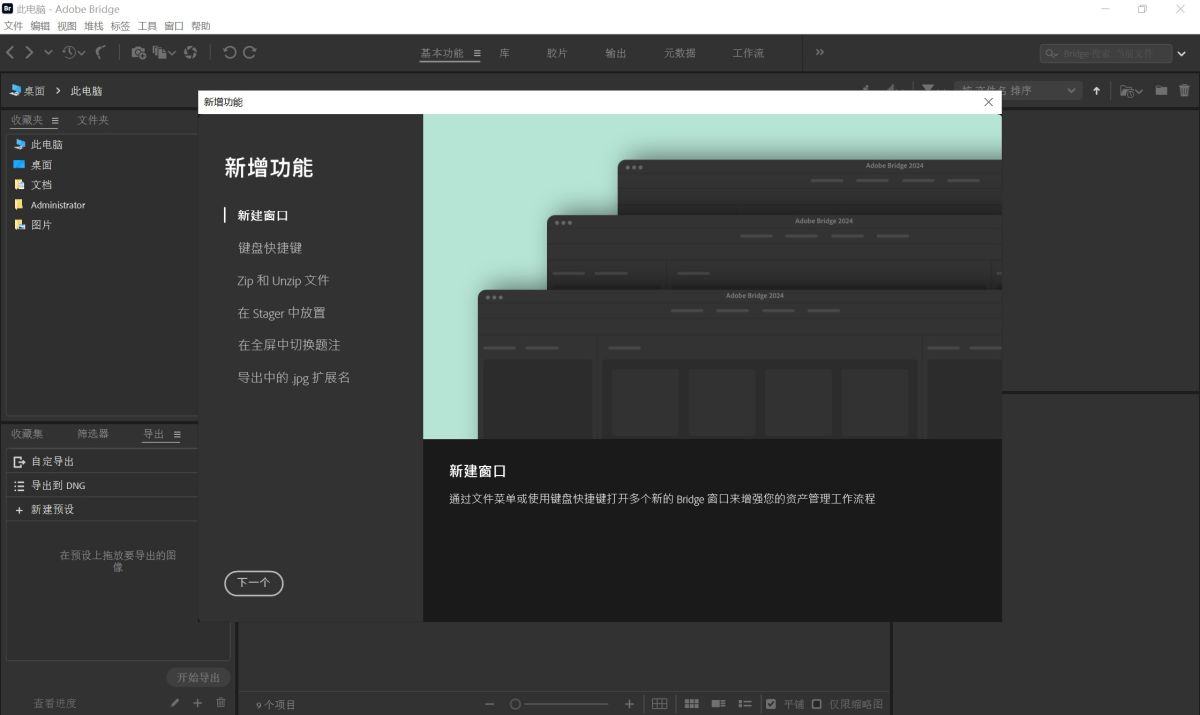Select 新建窗口 in the feature list

tap(263, 215)
